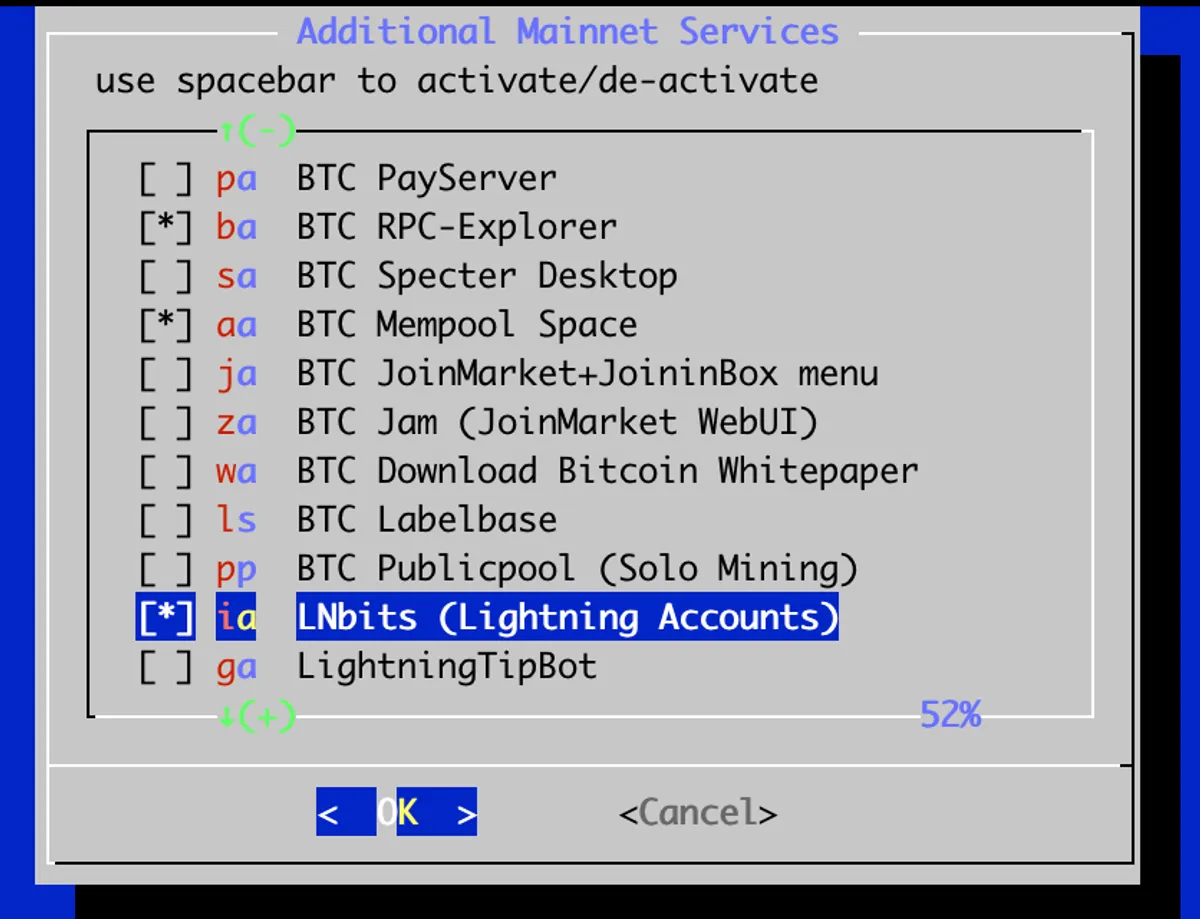This screenshot has width=1200, height=919.
Task: Click the scroll-up indicator above the list
Action: pos(258,130)
